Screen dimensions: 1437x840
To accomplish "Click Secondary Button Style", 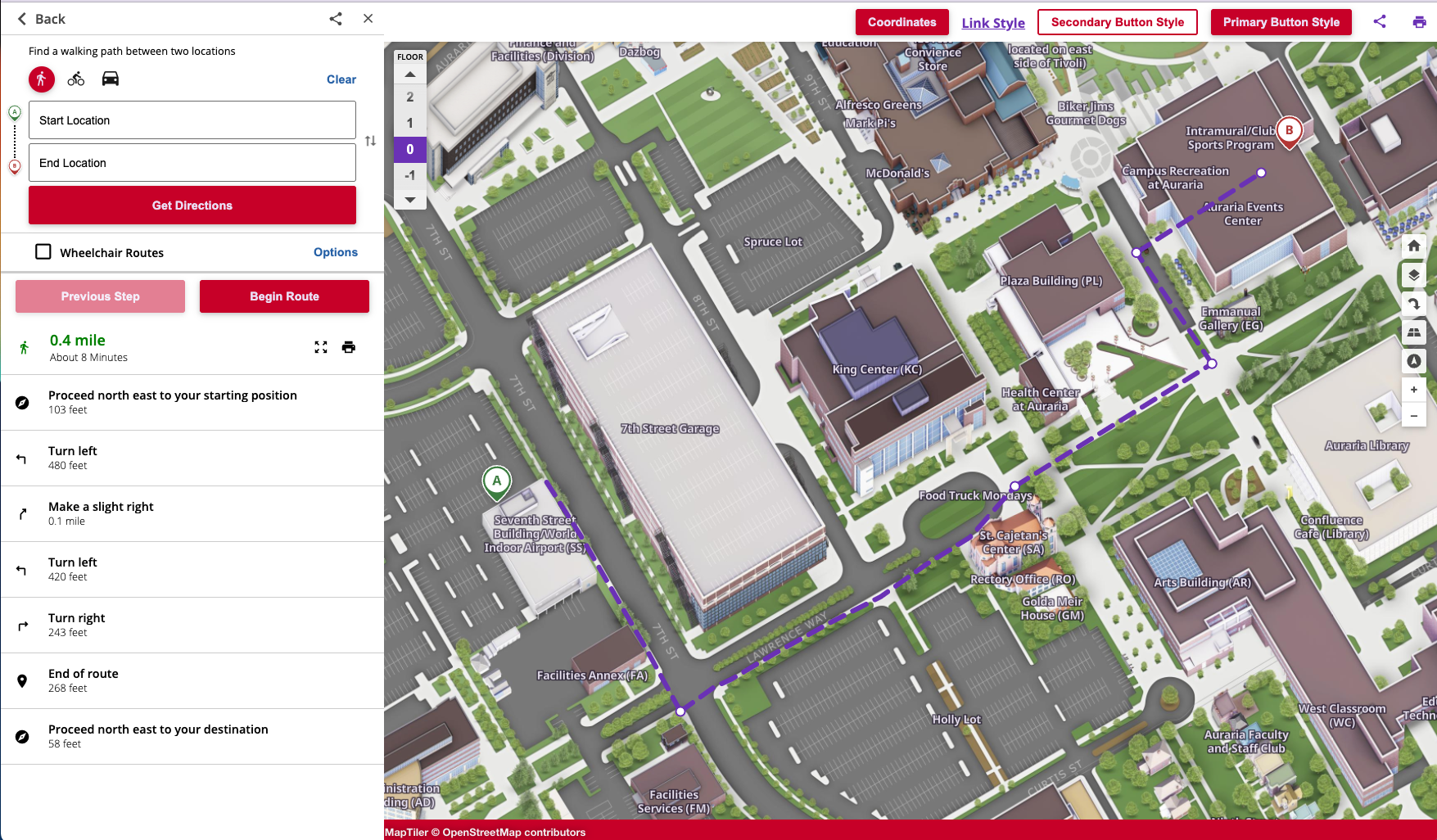I will click(x=1118, y=22).
